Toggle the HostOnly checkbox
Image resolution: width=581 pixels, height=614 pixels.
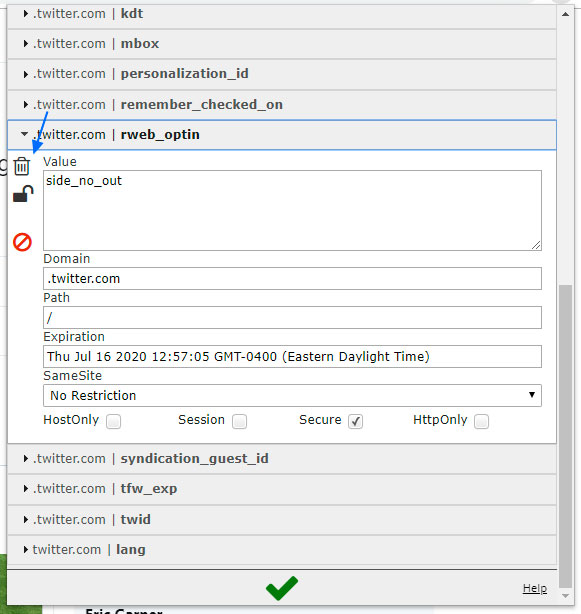tap(114, 421)
